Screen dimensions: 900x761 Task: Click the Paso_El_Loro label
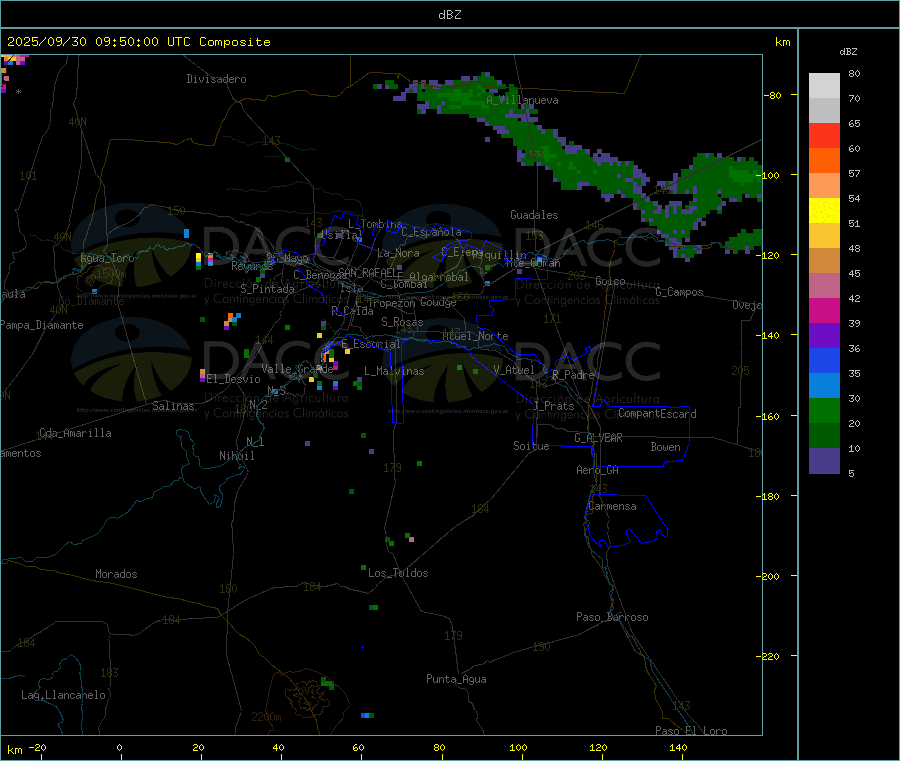(691, 731)
